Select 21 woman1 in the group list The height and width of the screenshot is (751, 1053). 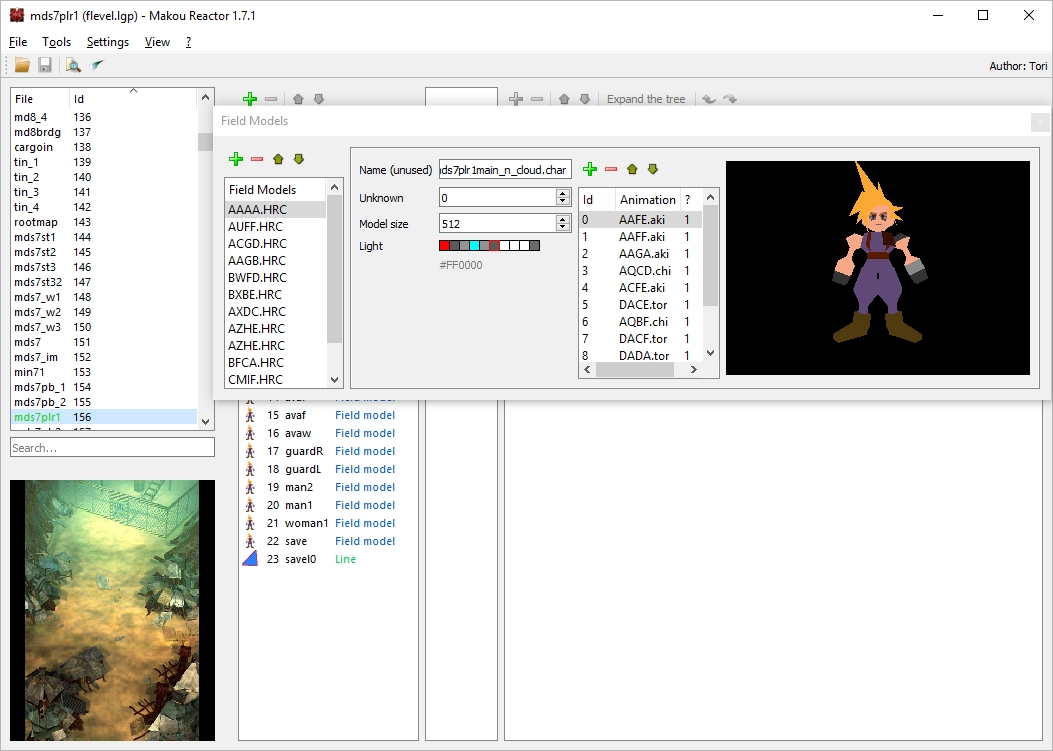pyautogui.click(x=328, y=523)
